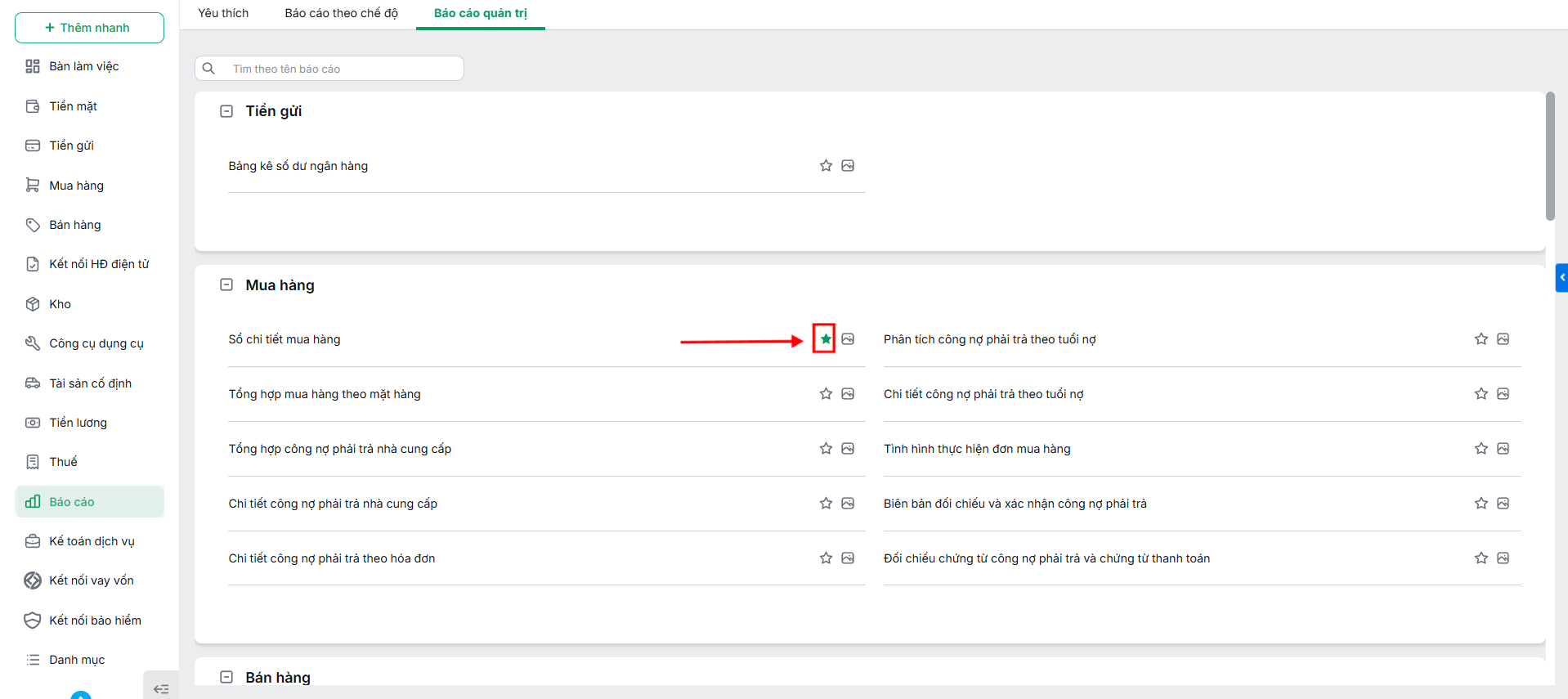Screen dimensions: 1568x699
Task: Collapse the Bán hàng section
Action: click(226, 678)
